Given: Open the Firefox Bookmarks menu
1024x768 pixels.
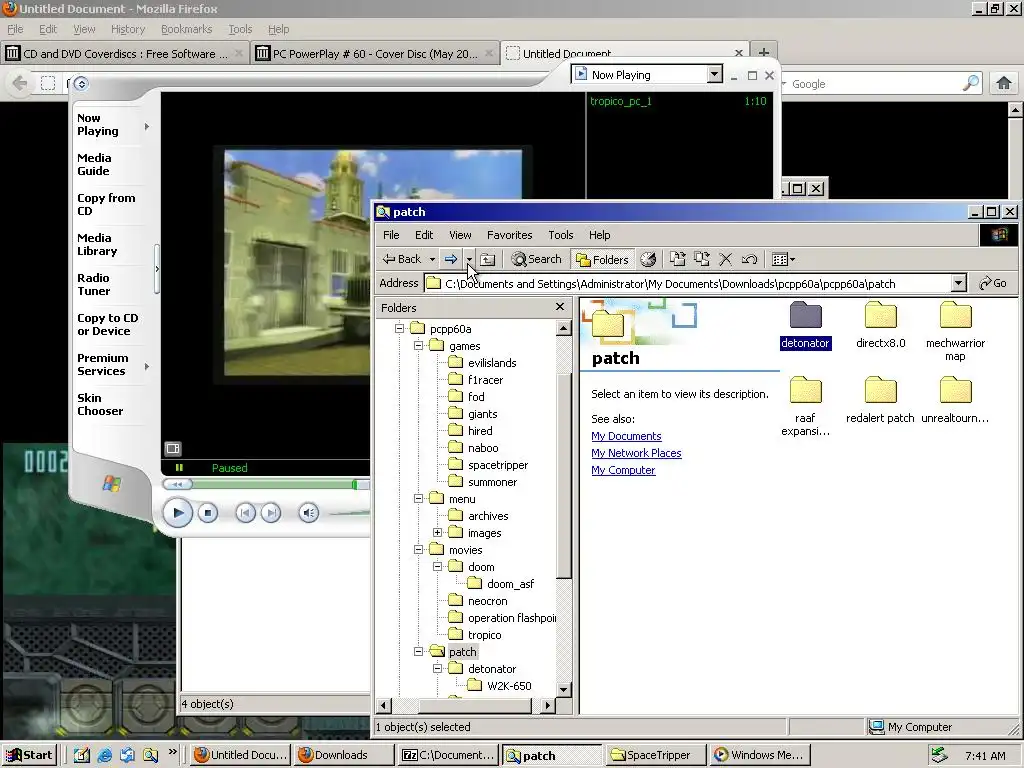Looking at the screenshot, I should [x=186, y=29].
